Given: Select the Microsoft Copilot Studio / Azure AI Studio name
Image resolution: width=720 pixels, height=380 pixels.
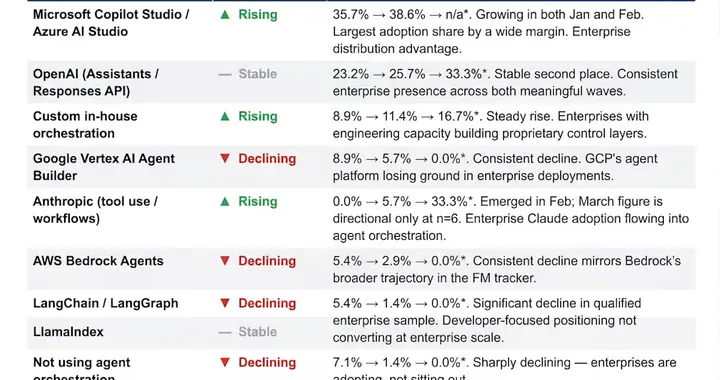Looking at the screenshot, I should (x=111, y=23).
